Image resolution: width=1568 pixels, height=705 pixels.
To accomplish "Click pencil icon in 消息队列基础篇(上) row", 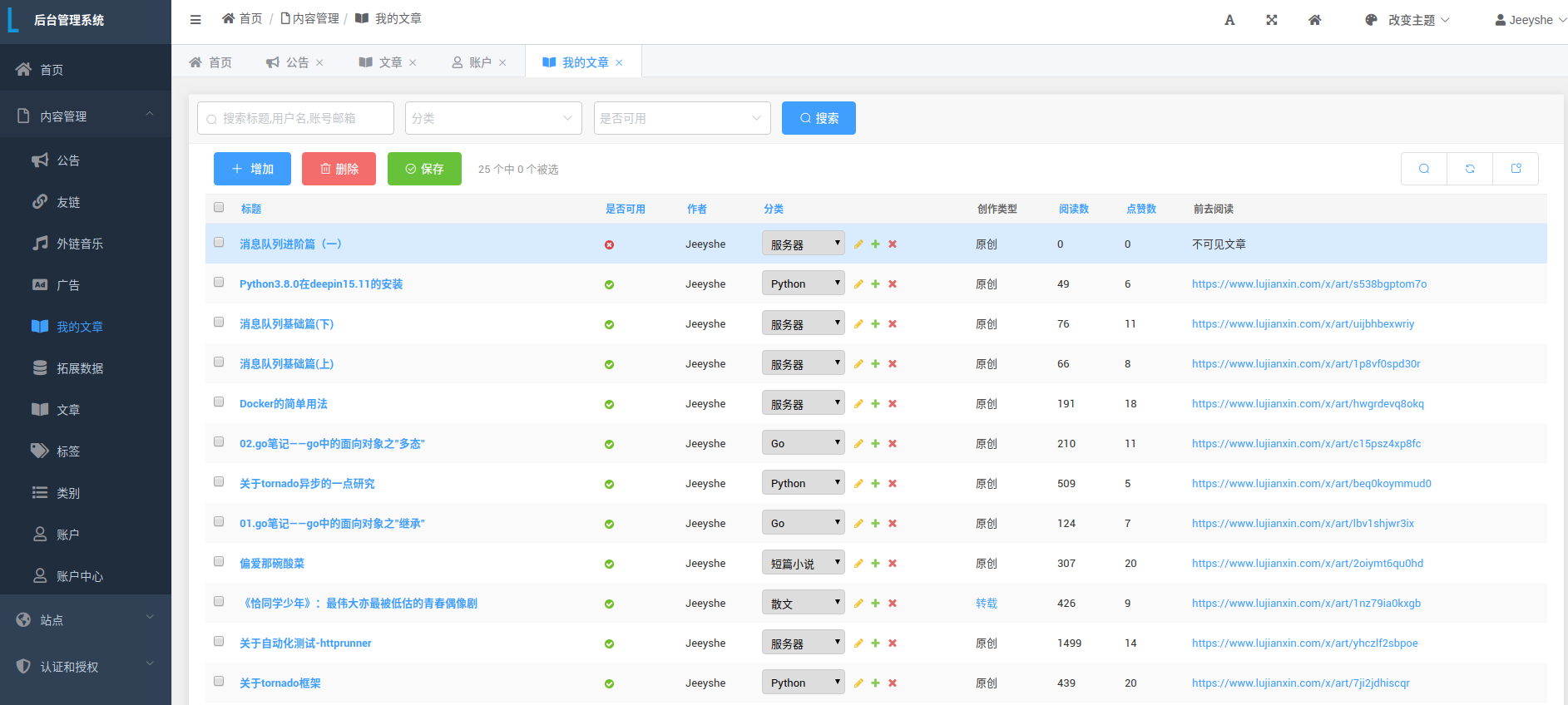I will (858, 364).
